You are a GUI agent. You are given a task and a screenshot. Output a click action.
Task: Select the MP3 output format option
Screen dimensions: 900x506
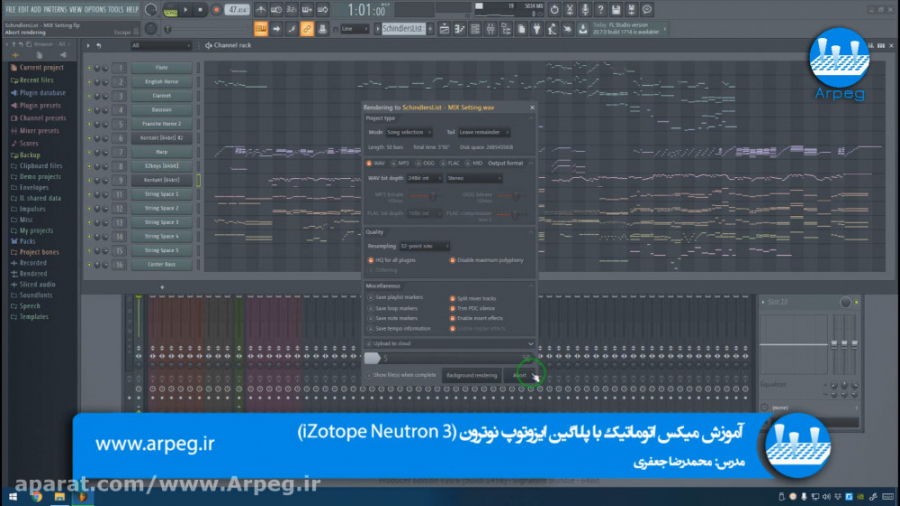click(400, 164)
